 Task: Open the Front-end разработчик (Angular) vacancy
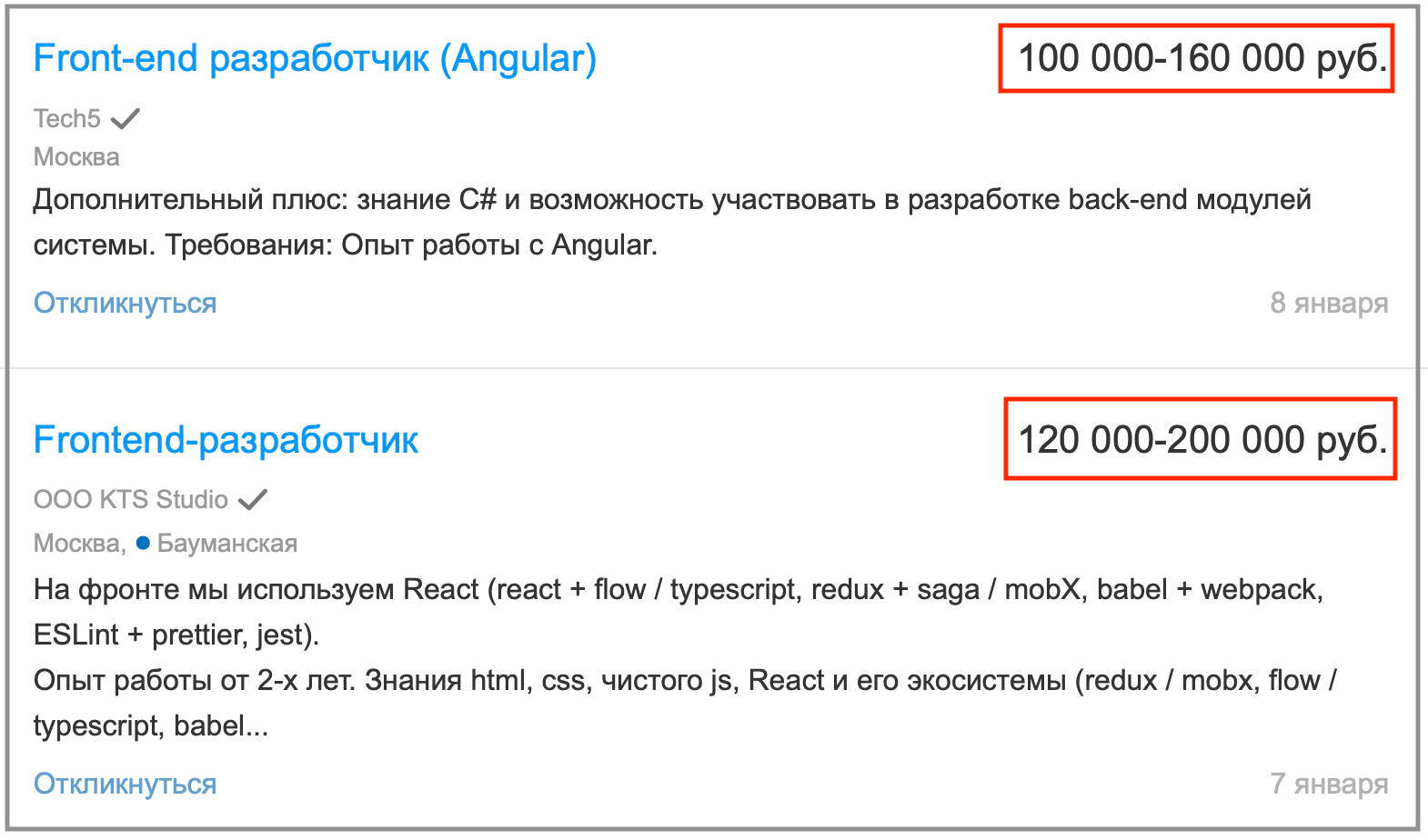point(315,58)
